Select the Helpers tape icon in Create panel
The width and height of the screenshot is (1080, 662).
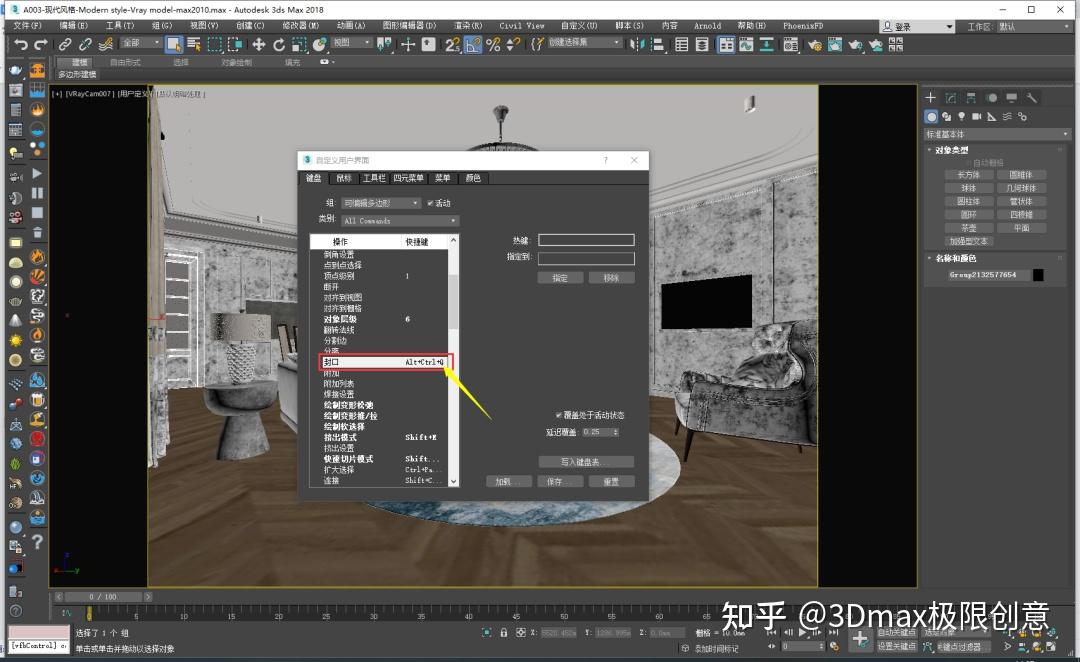[991, 117]
